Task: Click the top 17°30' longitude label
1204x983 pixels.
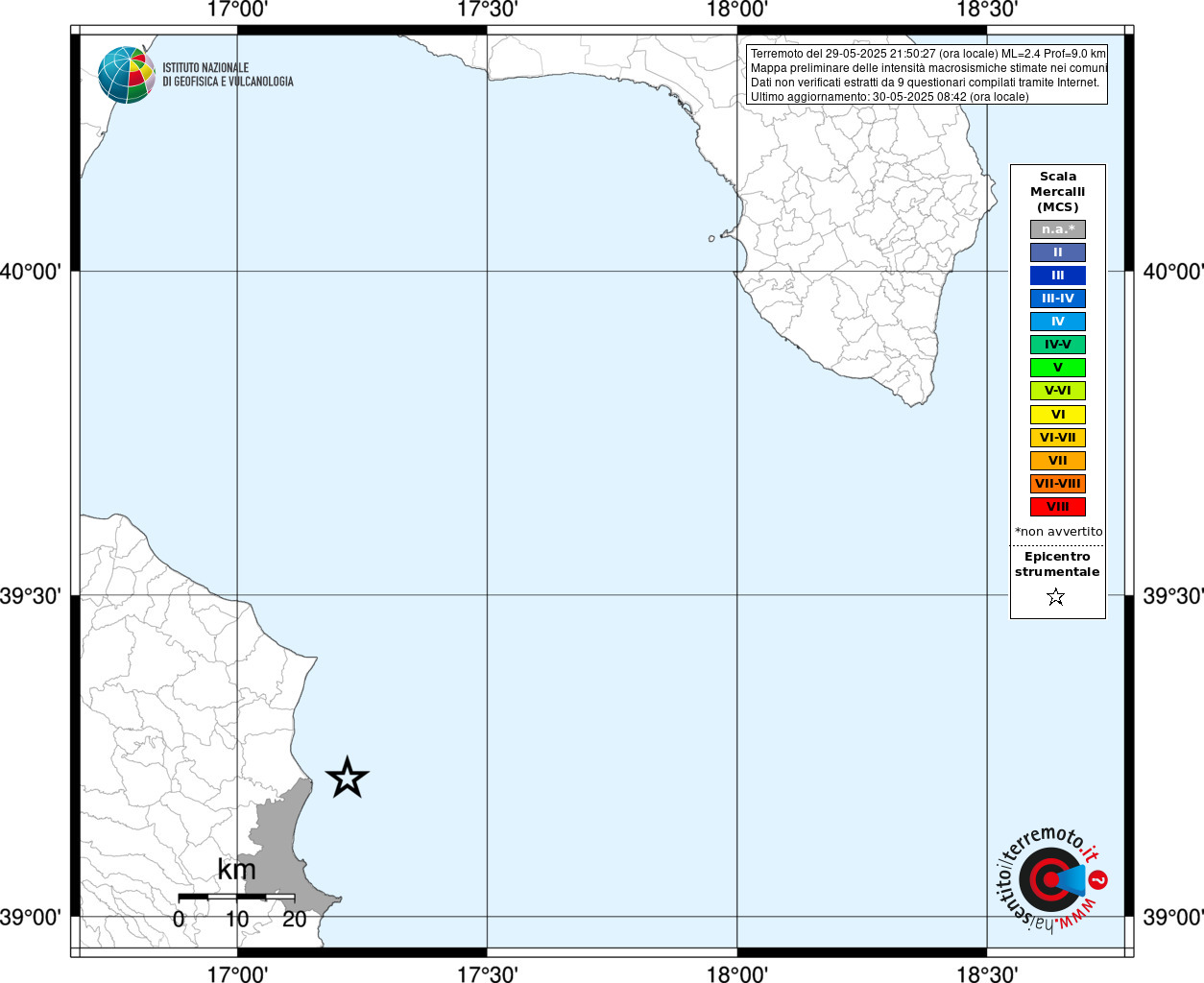Action: pyautogui.click(x=487, y=10)
